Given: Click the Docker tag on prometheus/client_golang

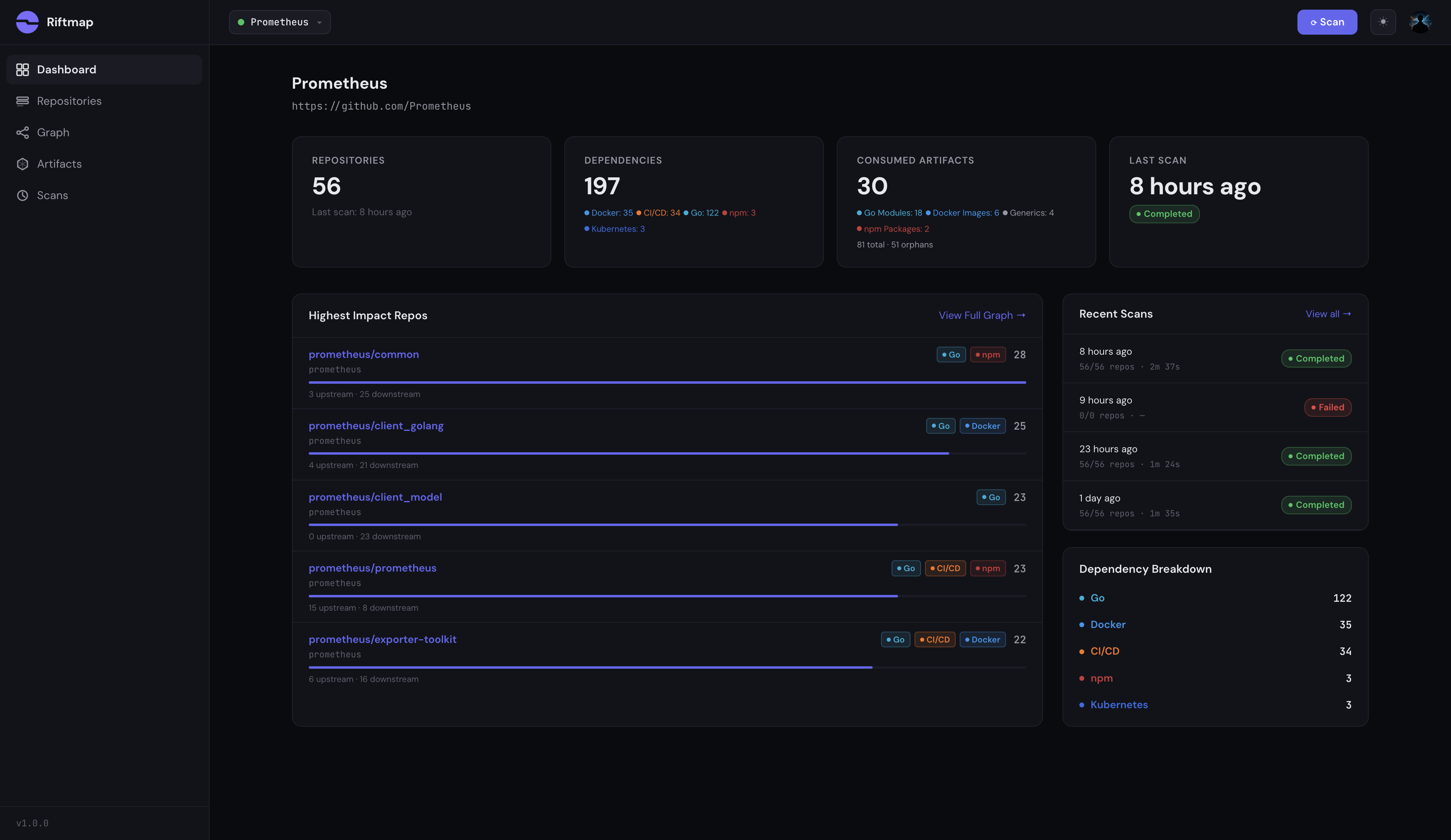Looking at the screenshot, I should [x=982, y=426].
